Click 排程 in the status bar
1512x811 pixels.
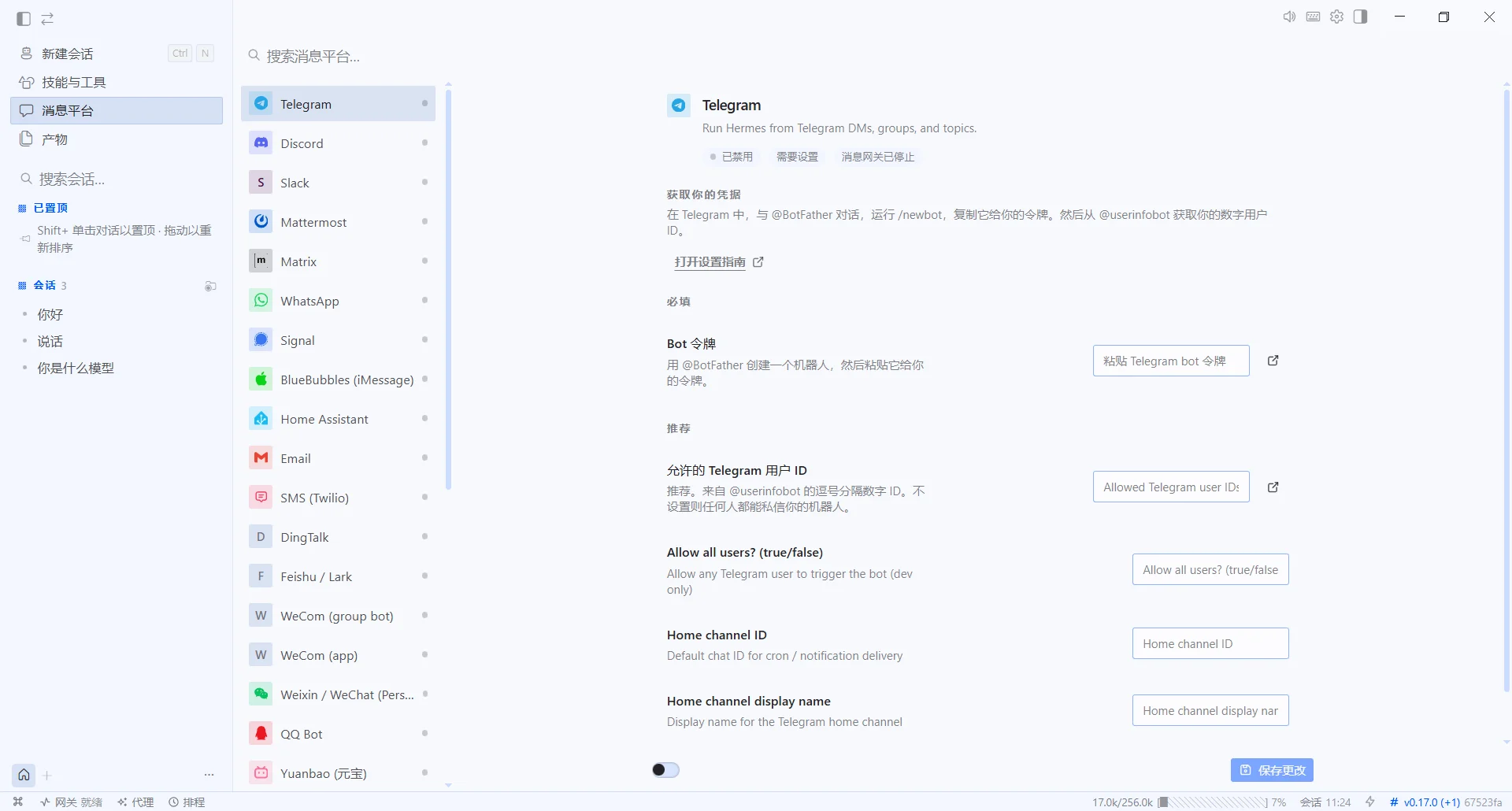[x=187, y=802]
